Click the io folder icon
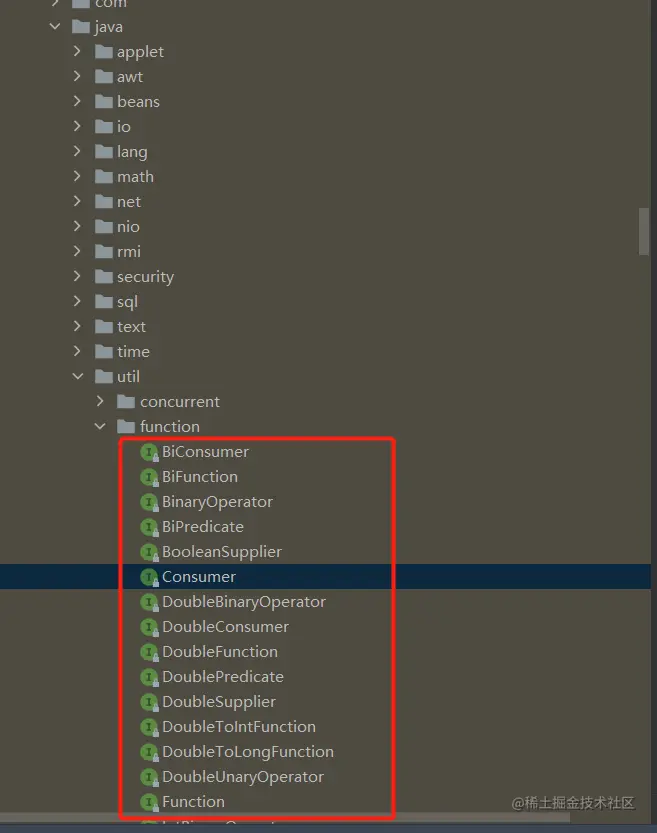The height and width of the screenshot is (833, 657). (x=104, y=126)
